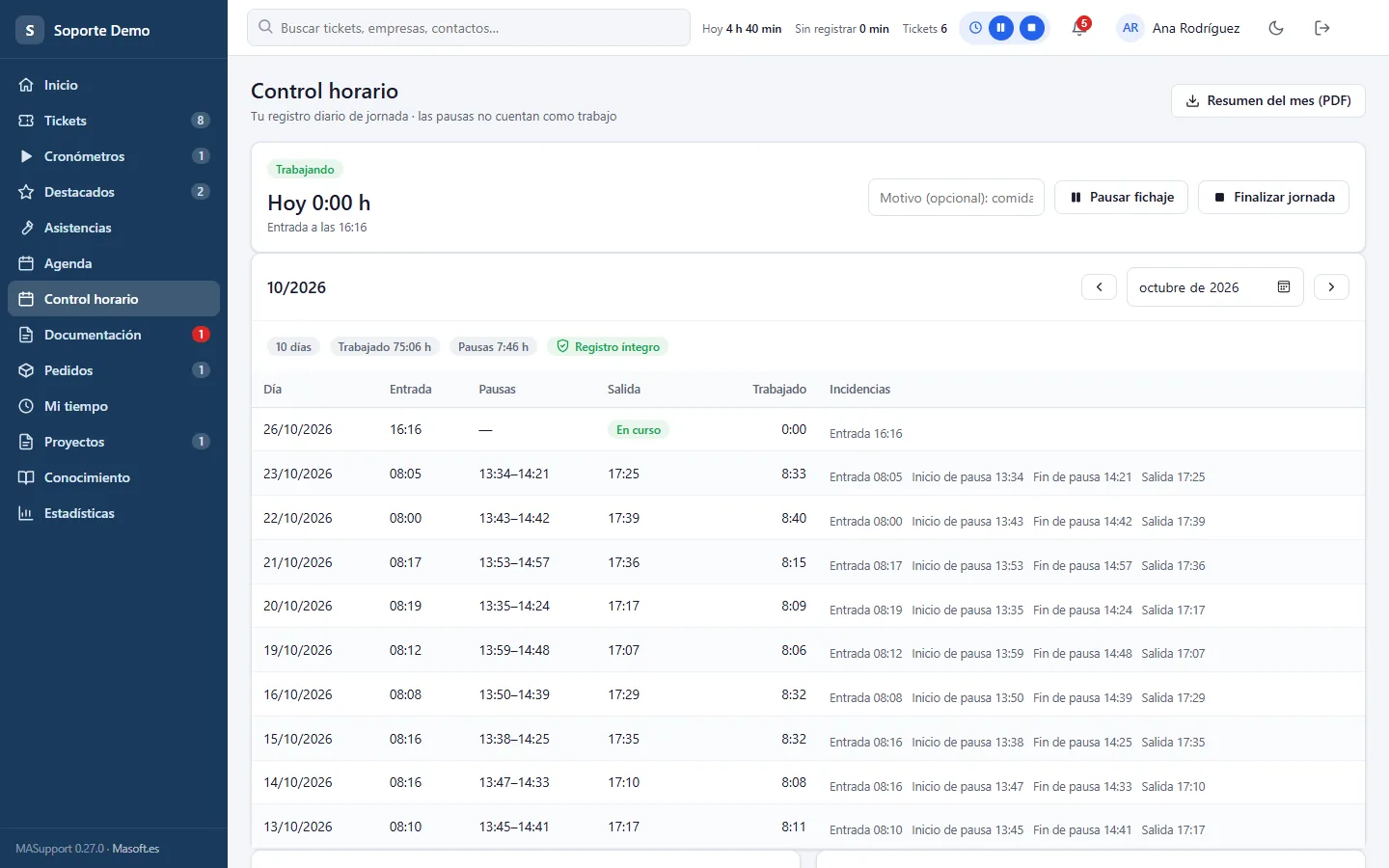
Task: Click the Motivo (opcional) input field
Action: 956,198
